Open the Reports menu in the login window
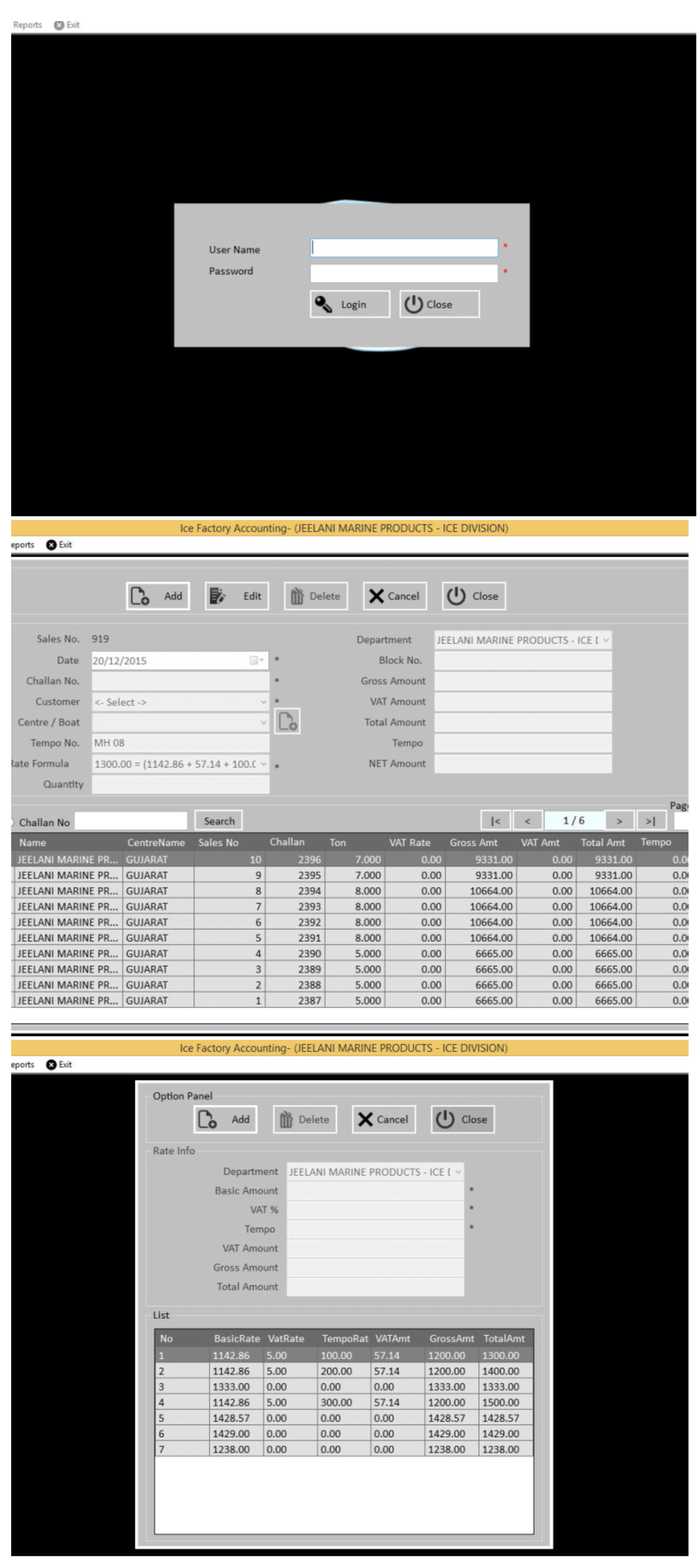Viewport: 700px width, 1568px height. point(28,25)
